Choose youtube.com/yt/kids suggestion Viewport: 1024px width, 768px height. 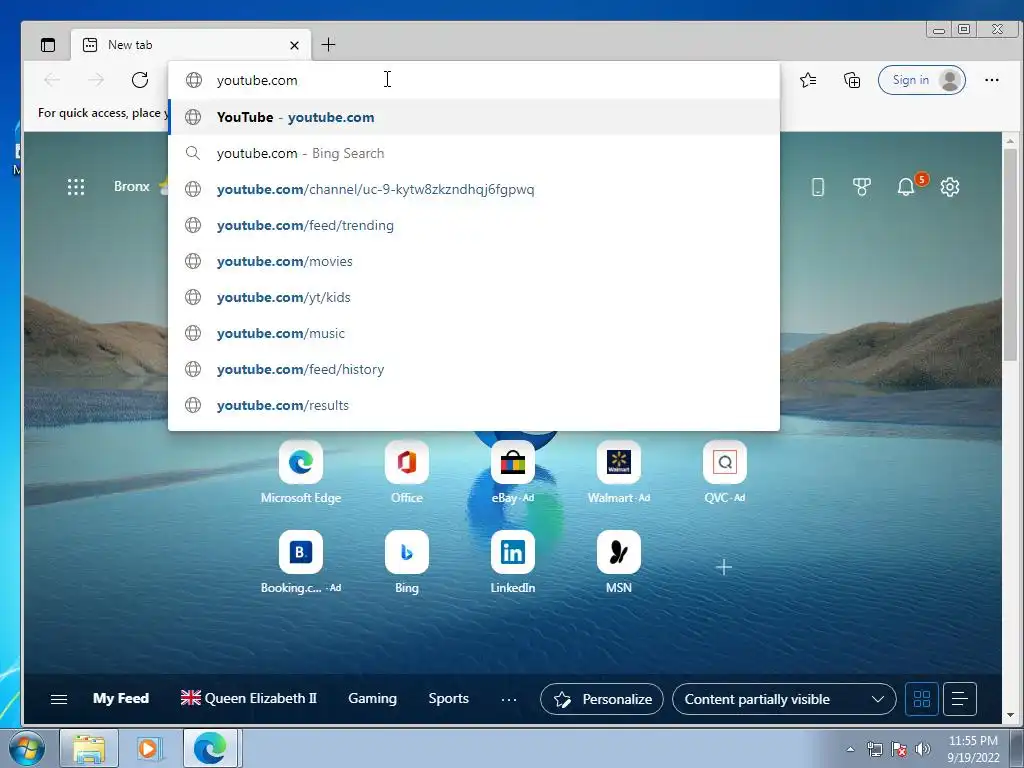474,296
